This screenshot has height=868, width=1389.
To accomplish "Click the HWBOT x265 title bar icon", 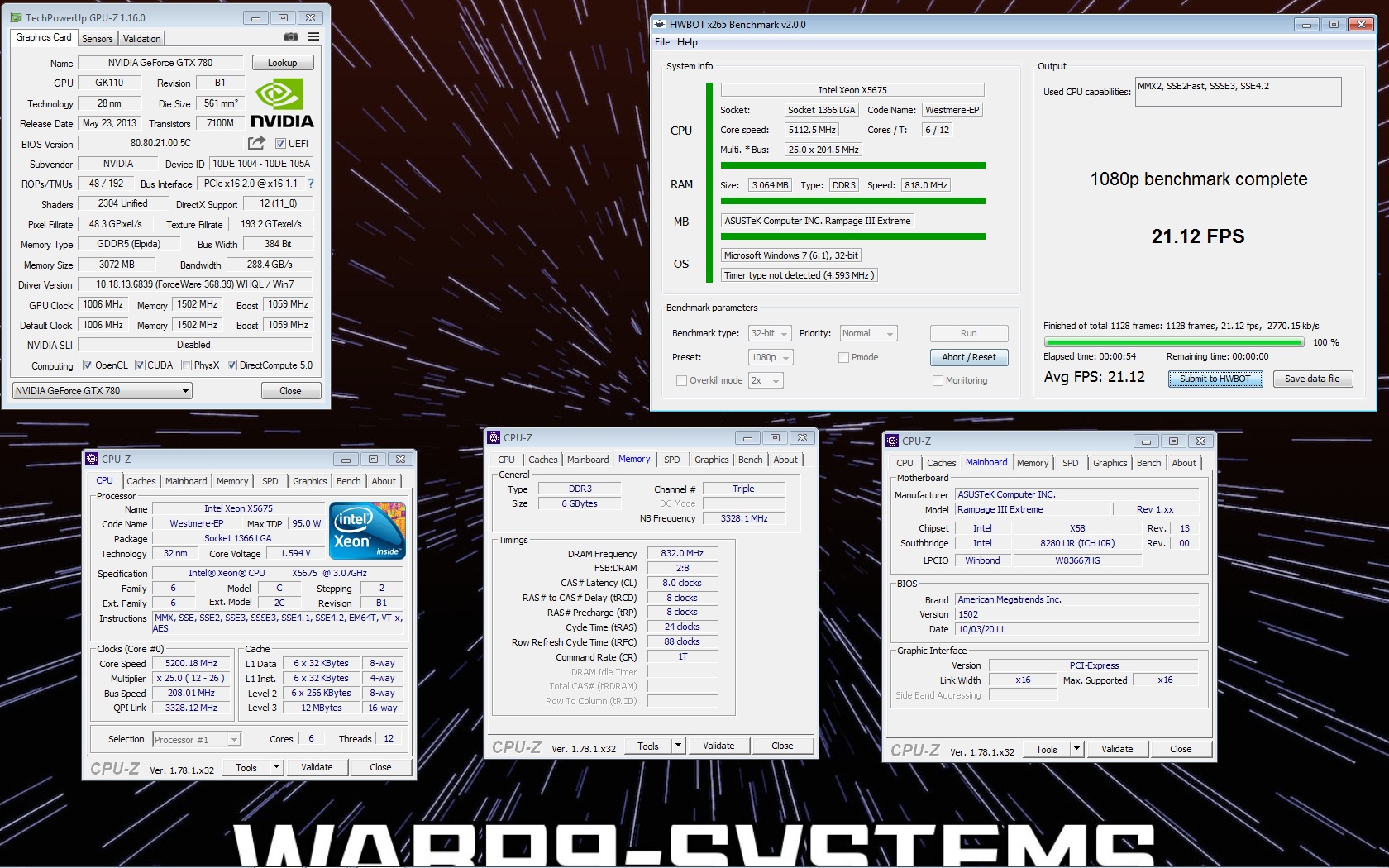I will coord(659,25).
